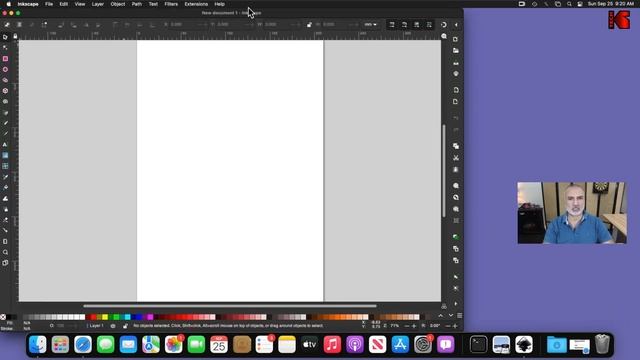The image size is (640, 360).
Task: Pick the red palette swatch
Action: [93, 317]
